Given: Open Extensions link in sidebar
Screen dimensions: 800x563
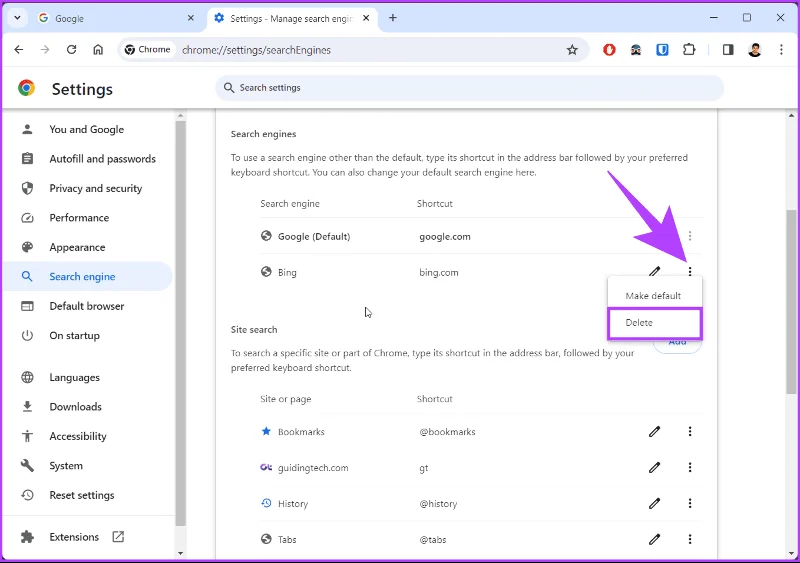Looking at the screenshot, I should (87, 537).
